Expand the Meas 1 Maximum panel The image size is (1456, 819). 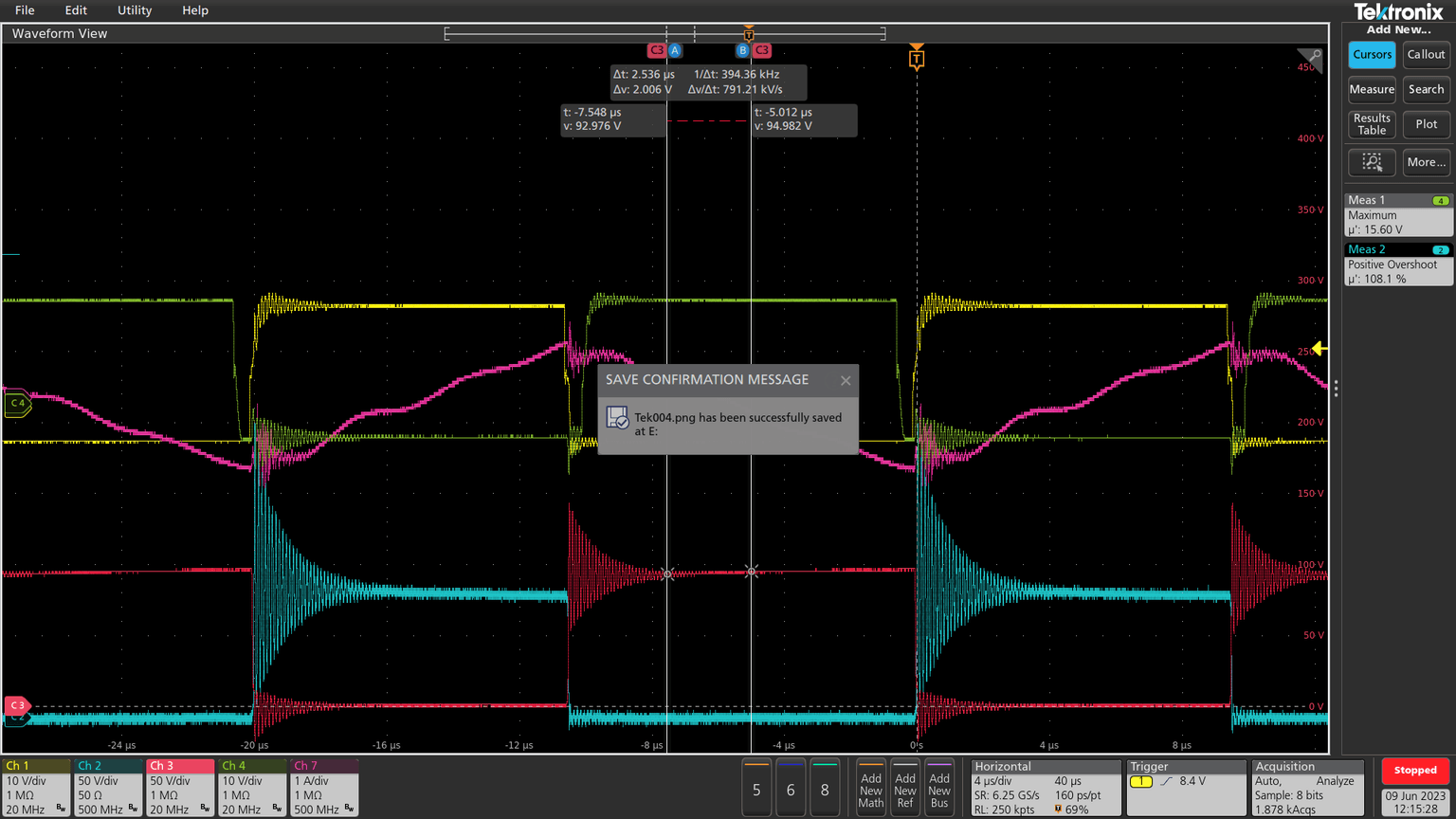click(x=1398, y=214)
